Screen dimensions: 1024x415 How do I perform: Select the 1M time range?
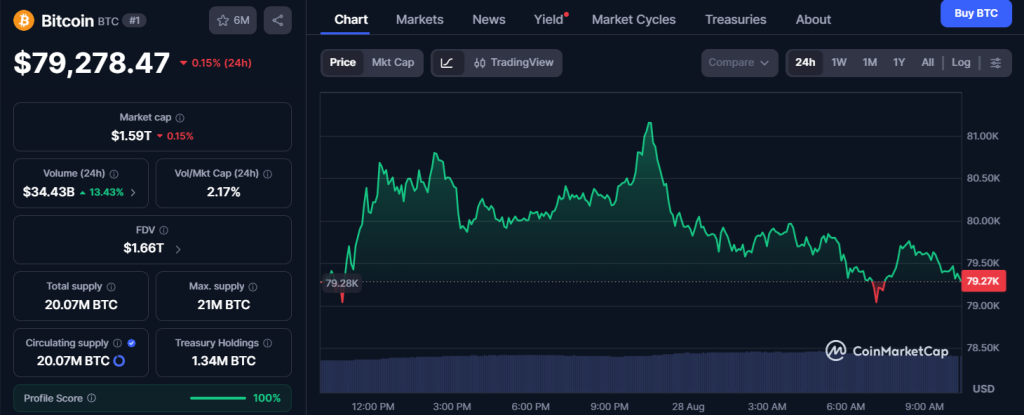pos(870,63)
